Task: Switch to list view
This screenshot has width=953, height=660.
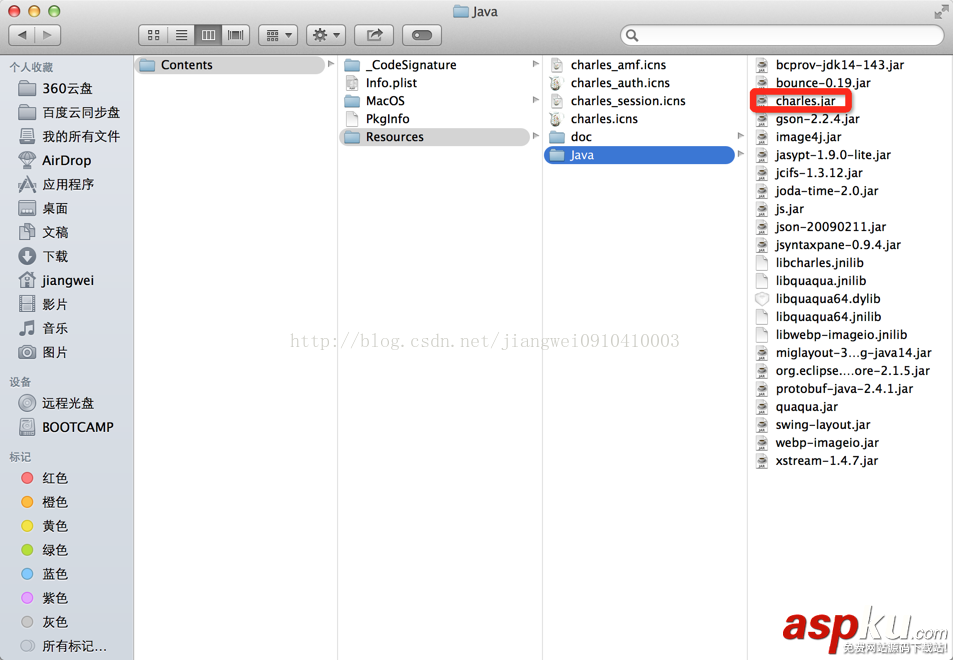Action: point(181,35)
